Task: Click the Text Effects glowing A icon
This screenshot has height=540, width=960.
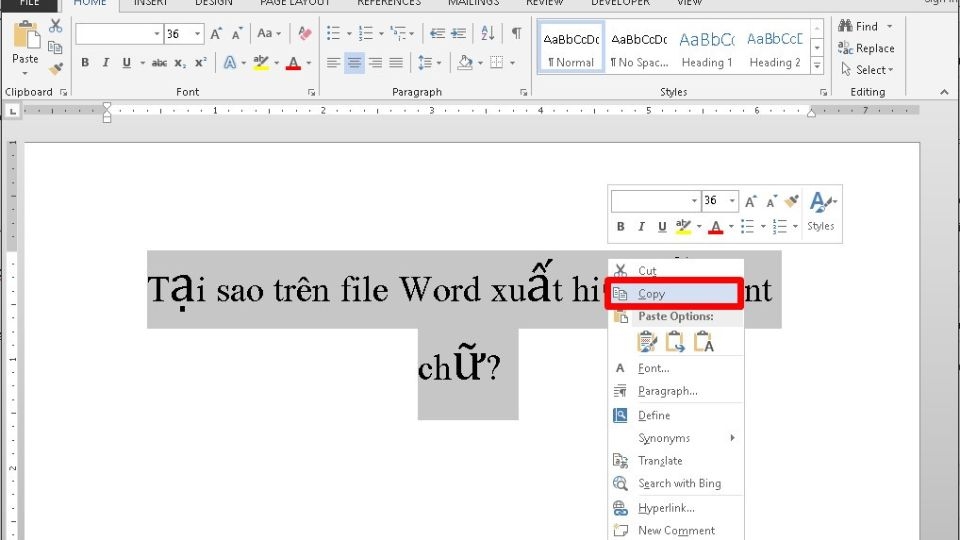Action: (x=230, y=62)
